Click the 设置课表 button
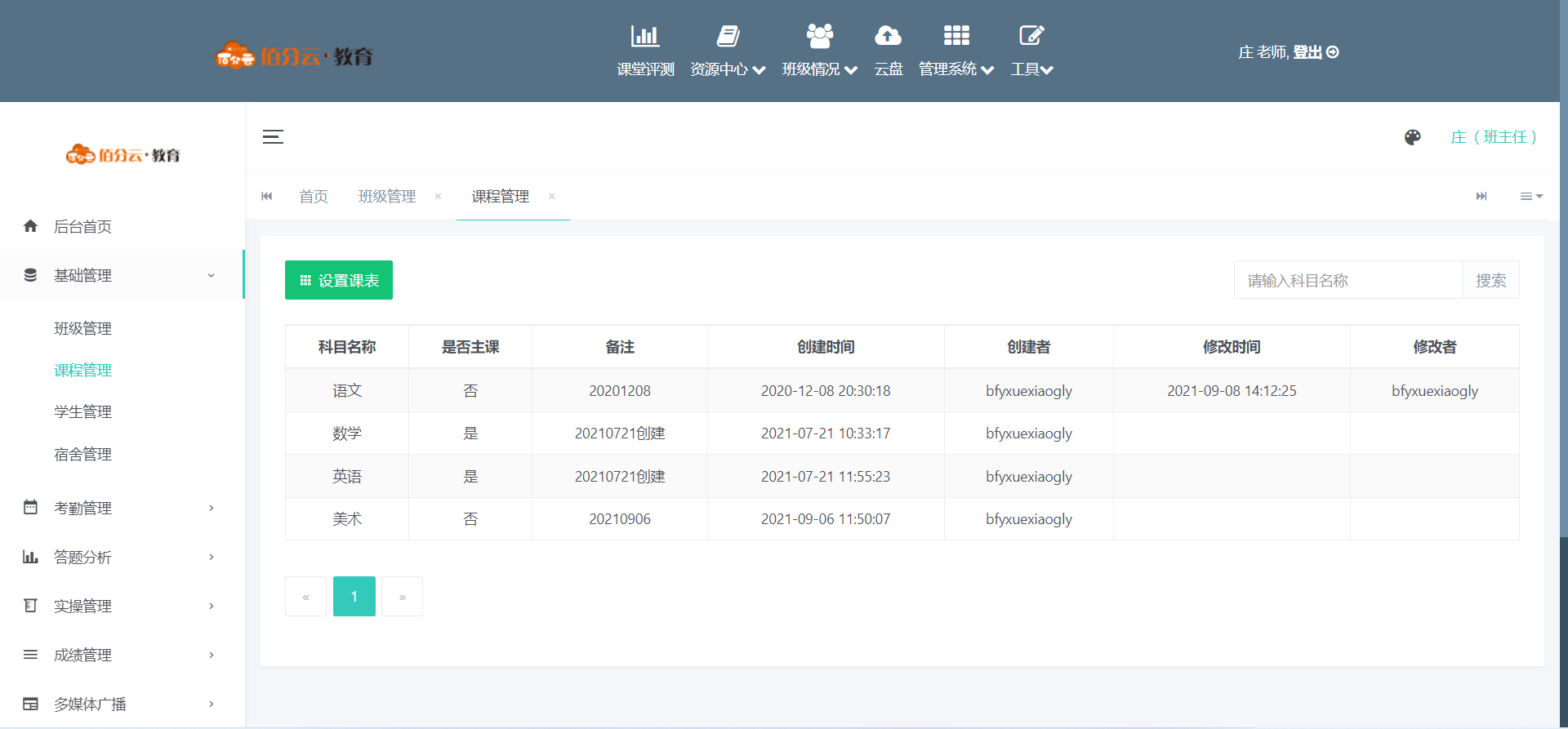The image size is (1568, 729). (x=339, y=280)
